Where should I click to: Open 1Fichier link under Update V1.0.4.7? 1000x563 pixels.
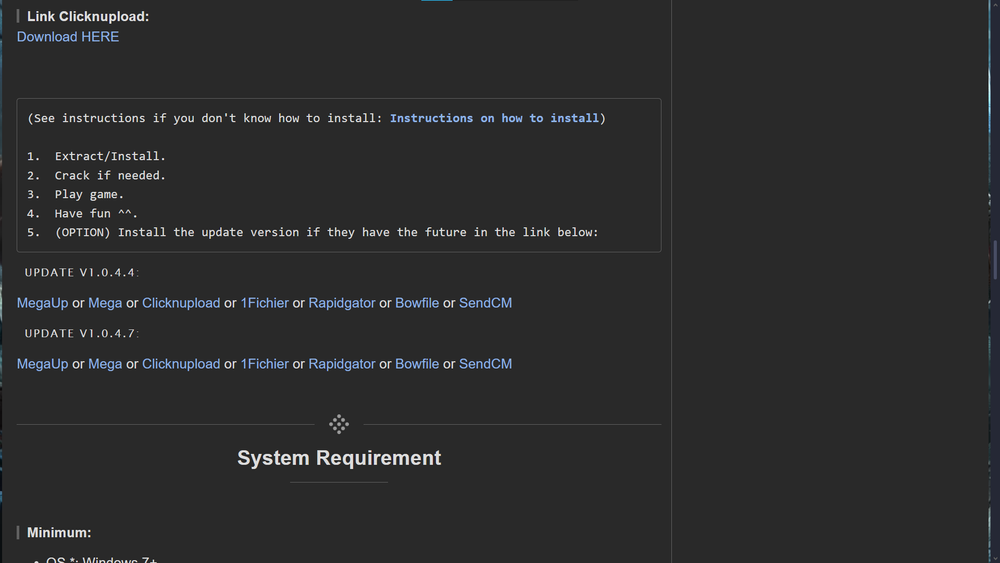(x=265, y=364)
